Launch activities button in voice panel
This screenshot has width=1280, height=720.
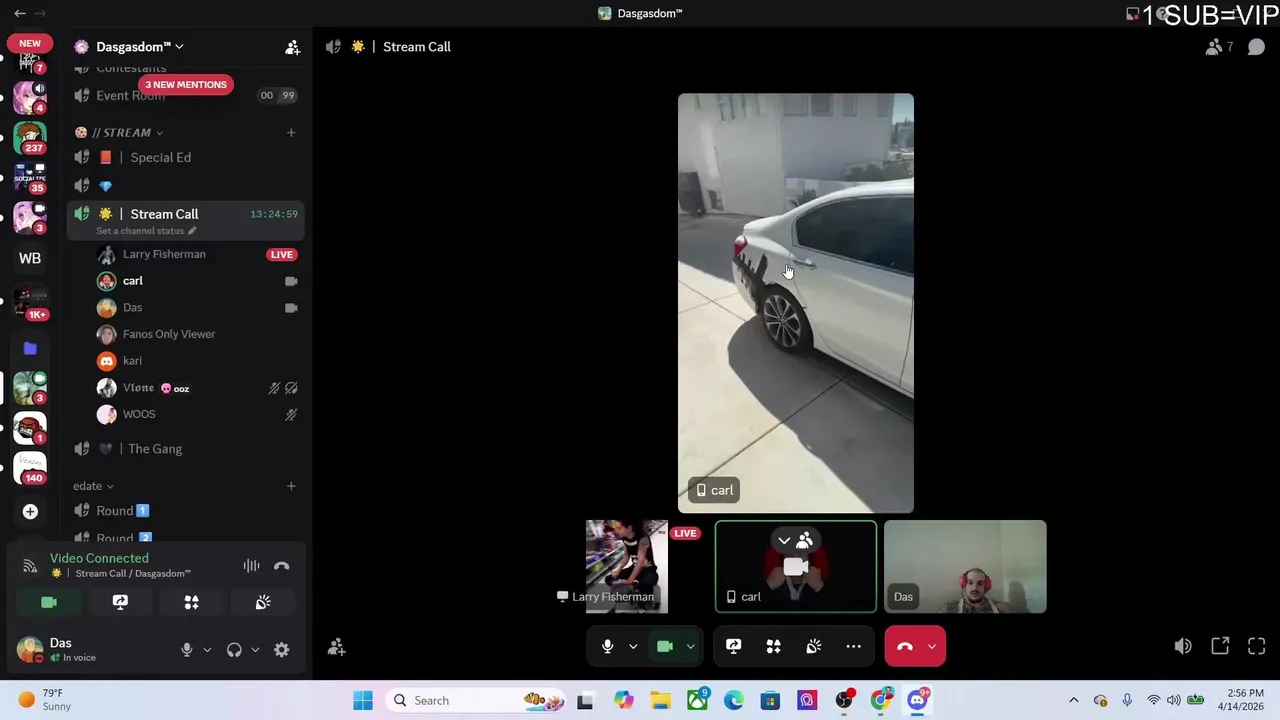pos(191,602)
